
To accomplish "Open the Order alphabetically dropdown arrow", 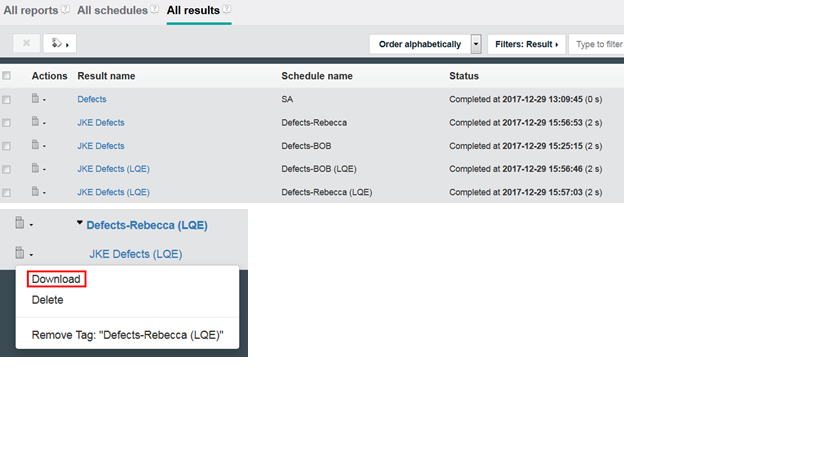I will coord(476,44).
